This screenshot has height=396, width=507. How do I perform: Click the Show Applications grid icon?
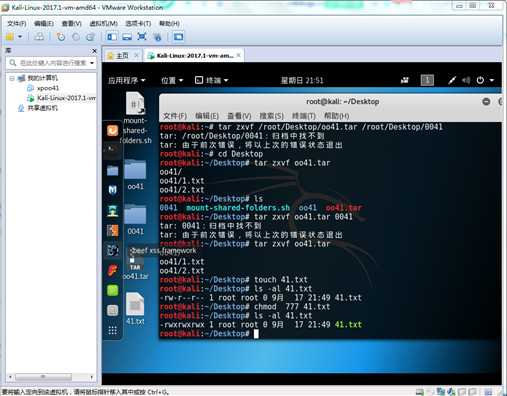tap(112, 331)
